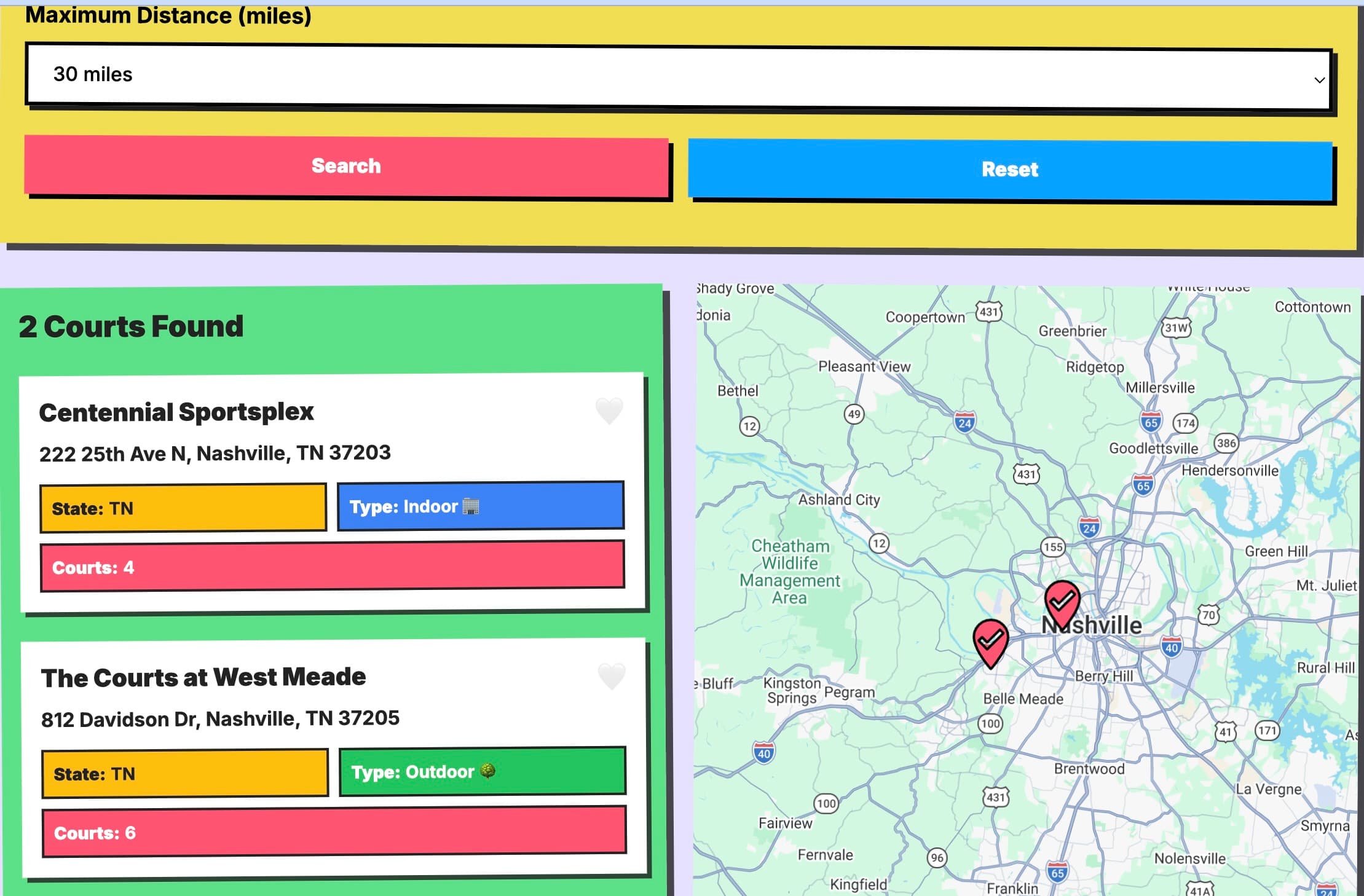Click Bethel label on map
This screenshot has height=896, width=1364.
coord(738,391)
